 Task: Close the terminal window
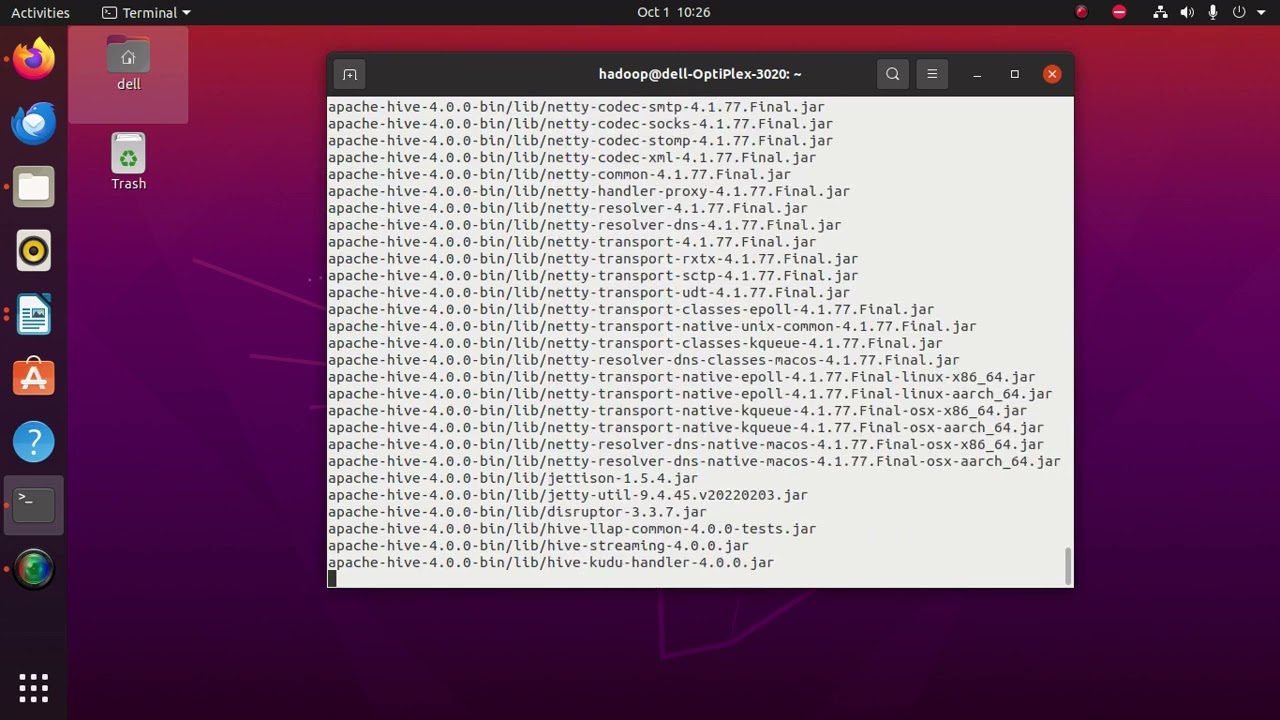pyautogui.click(x=1052, y=74)
